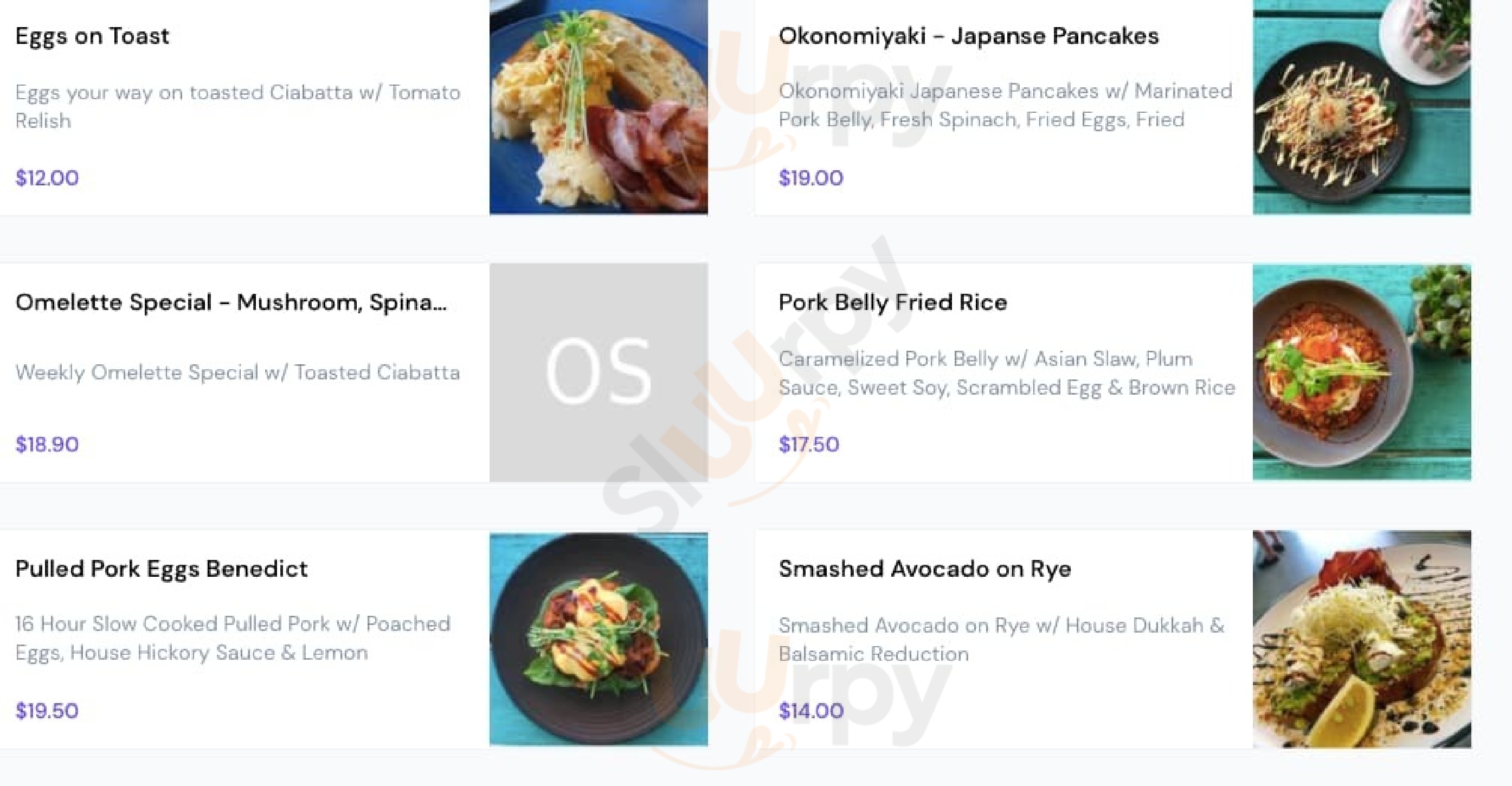Click the Weekly Omelette Special description text
Screen dimensions: 1512x786
(x=237, y=372)
